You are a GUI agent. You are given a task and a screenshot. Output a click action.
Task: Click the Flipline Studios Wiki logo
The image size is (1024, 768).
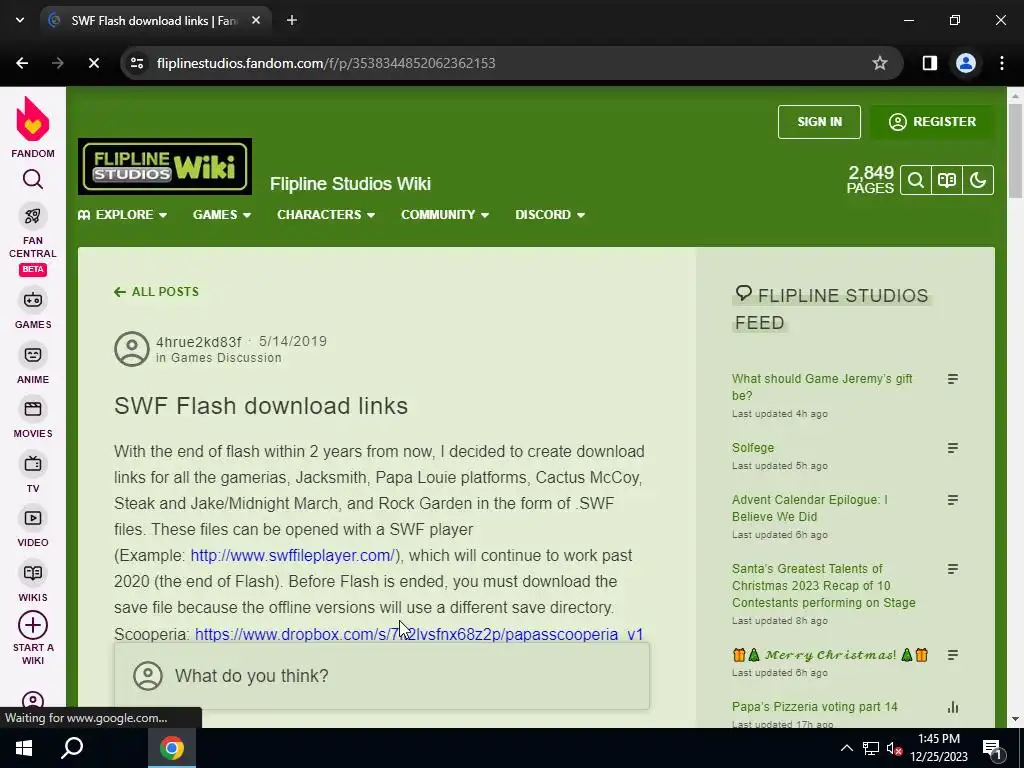165,167
